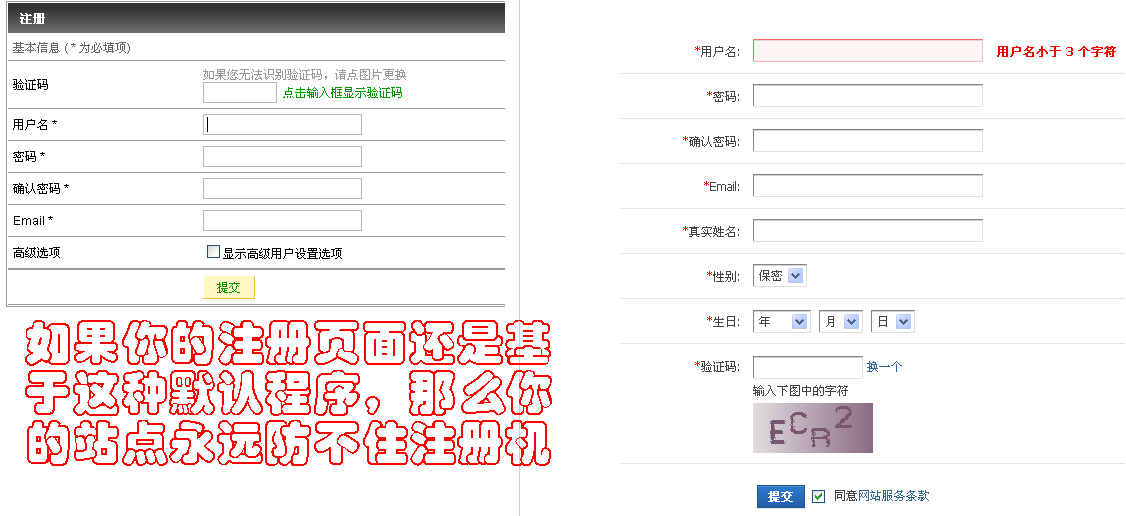
Task: Toggle the 同意 terms checkbox
Action: point(819,496)
